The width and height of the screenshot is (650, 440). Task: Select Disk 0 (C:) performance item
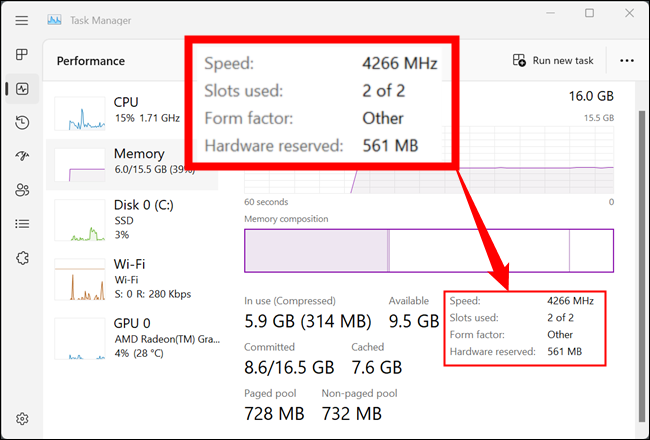click(132, 220)
